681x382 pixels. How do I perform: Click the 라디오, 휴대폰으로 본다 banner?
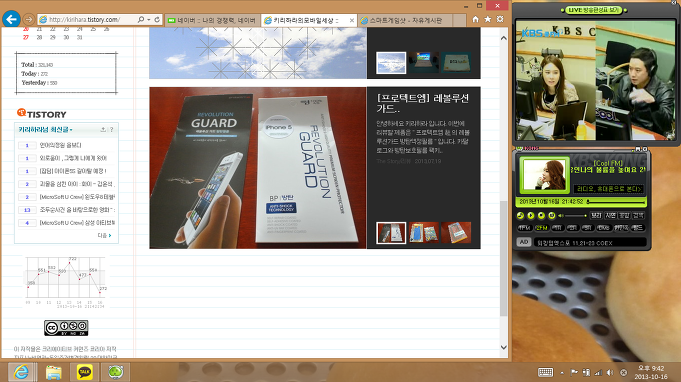pos(608,189)
